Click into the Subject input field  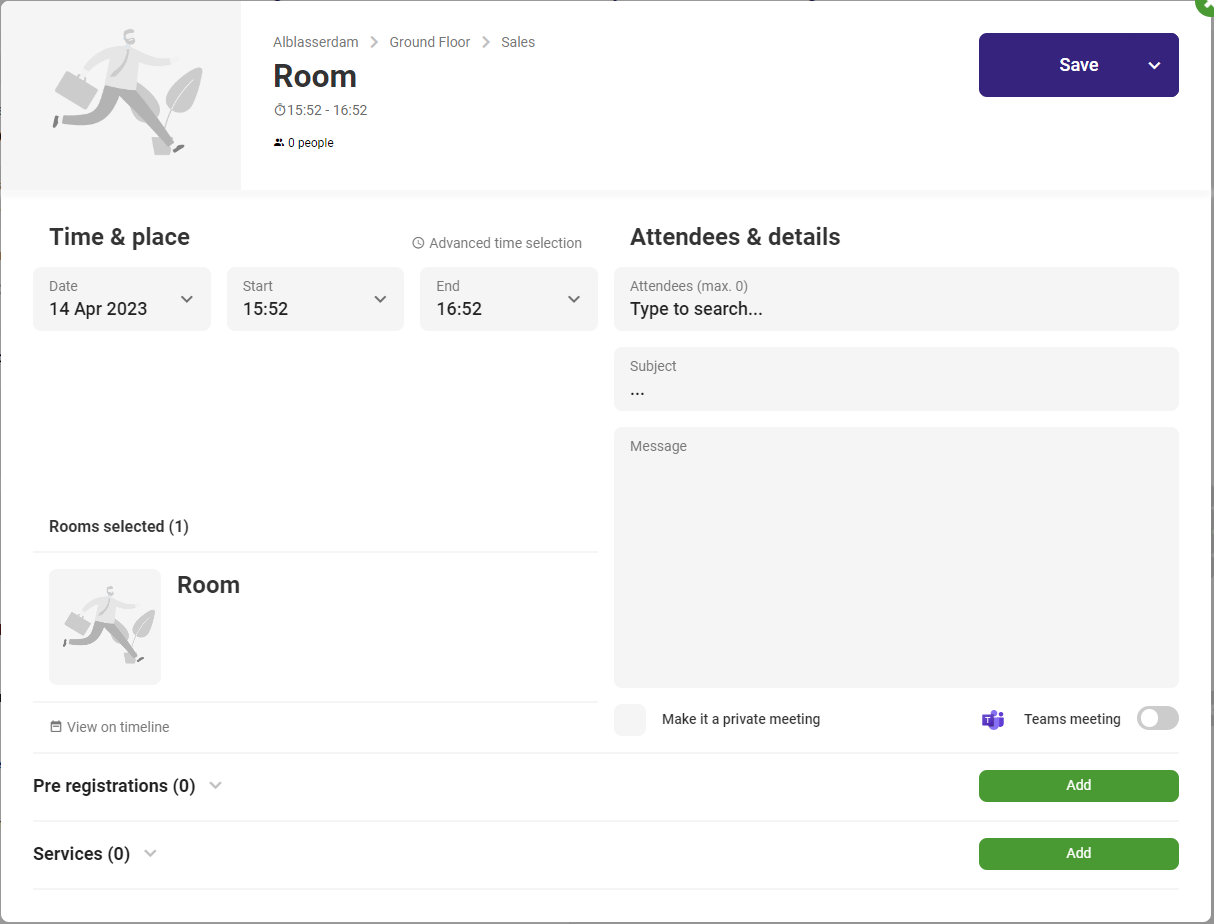coord(895,390)
